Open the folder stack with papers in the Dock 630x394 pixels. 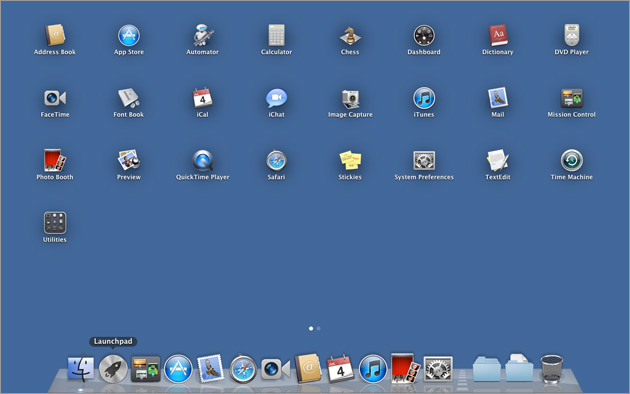point(519,367)
